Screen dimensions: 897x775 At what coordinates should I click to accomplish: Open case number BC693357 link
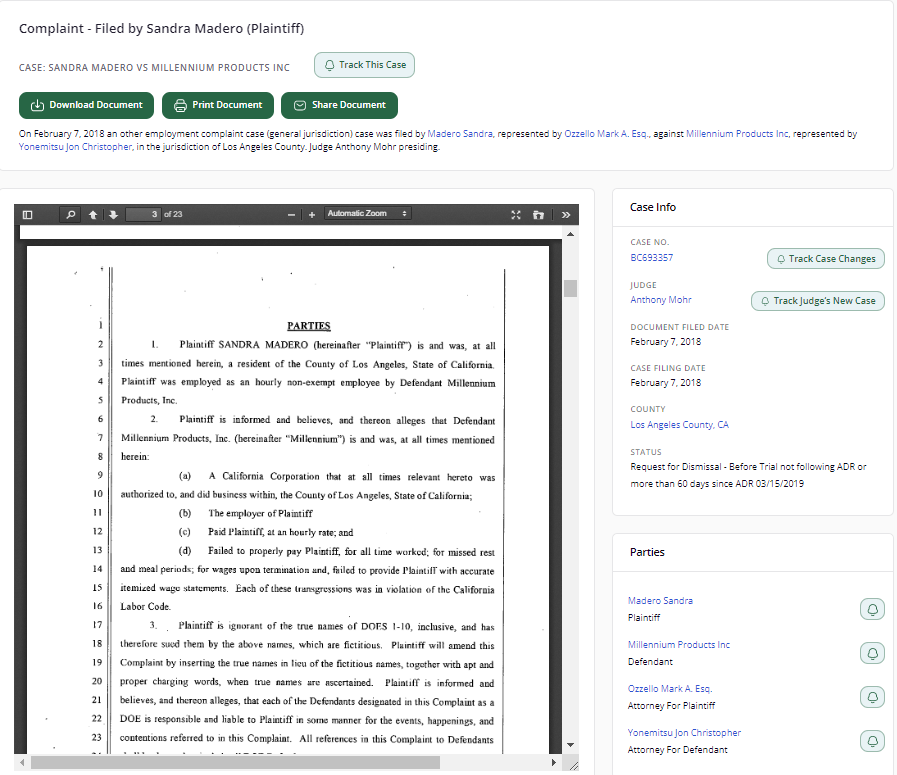[652, 257]
